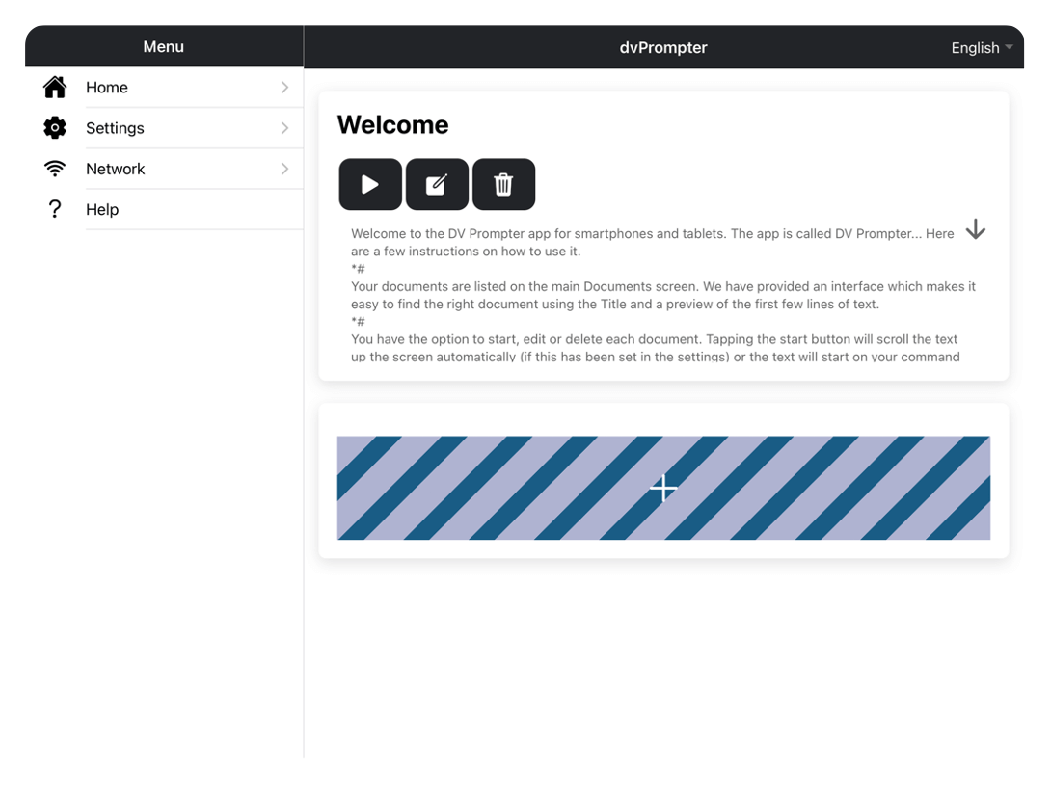Start the Welcome document playback
1050x799 pixels.
[370, 184]
